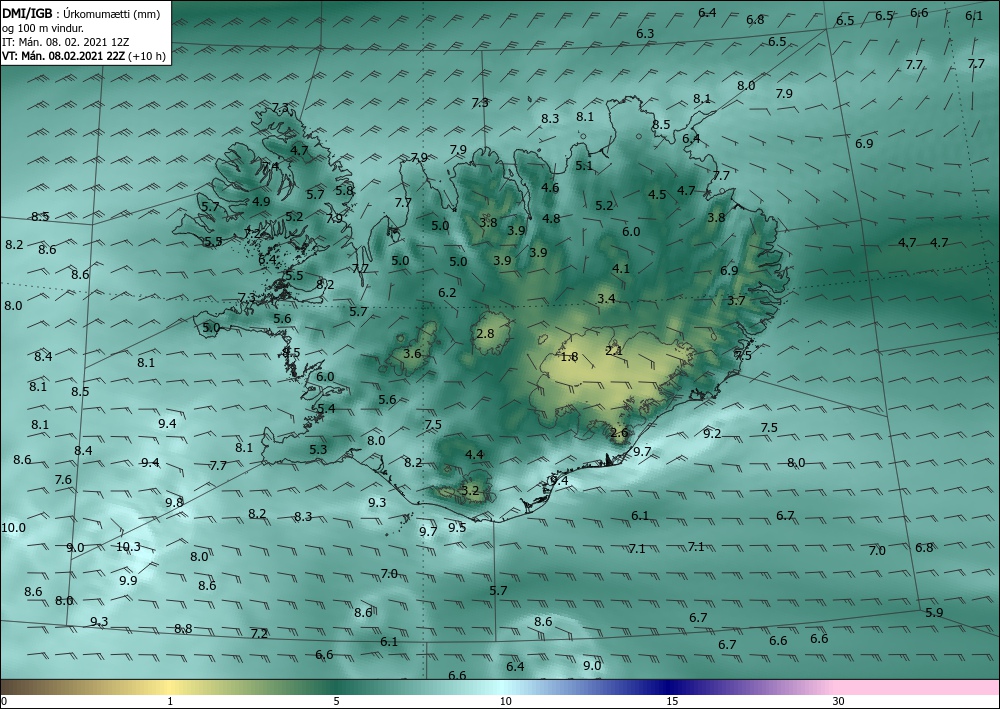
Task: Click the 9.2 value off the southeast coast
Action: point(712,434)
